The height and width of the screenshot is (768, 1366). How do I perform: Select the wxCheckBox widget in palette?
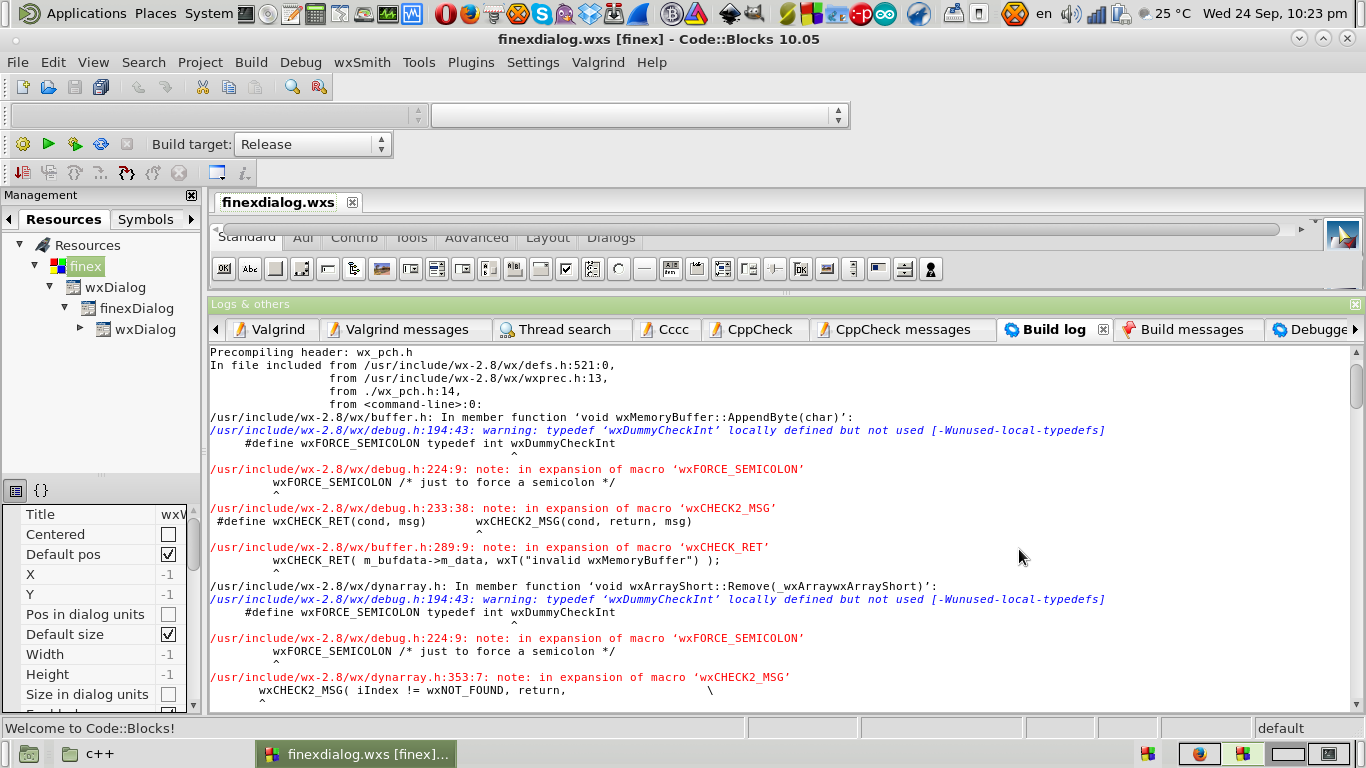pos(567,269)
